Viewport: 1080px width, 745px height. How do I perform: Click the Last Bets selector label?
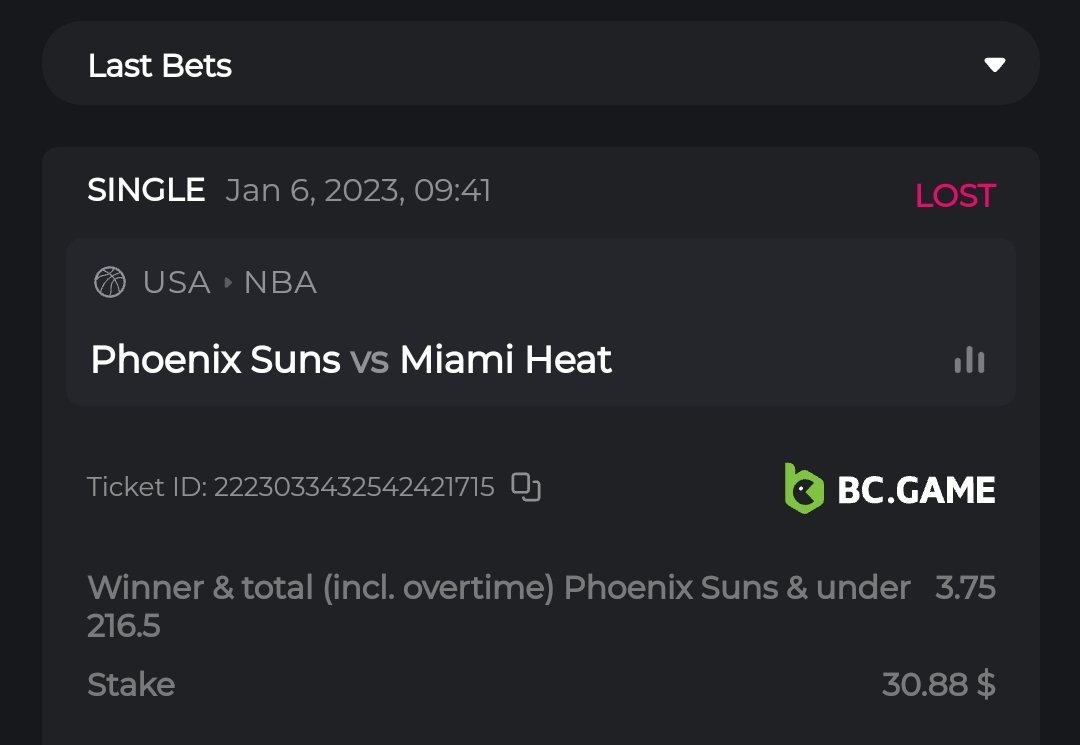pyautogui.click(x=160, y=66)
